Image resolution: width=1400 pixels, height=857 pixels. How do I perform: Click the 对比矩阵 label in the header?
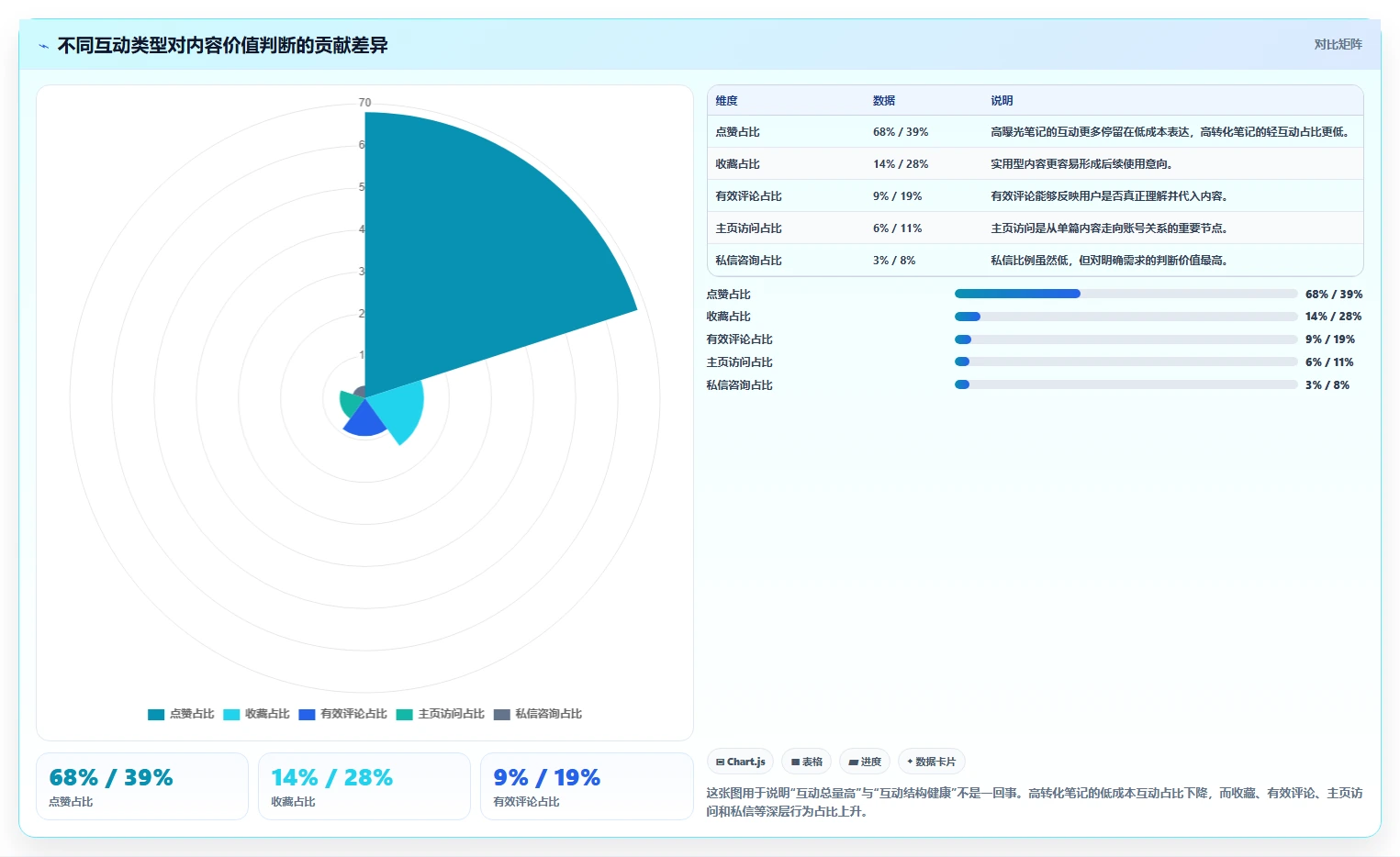[1338, 44]
